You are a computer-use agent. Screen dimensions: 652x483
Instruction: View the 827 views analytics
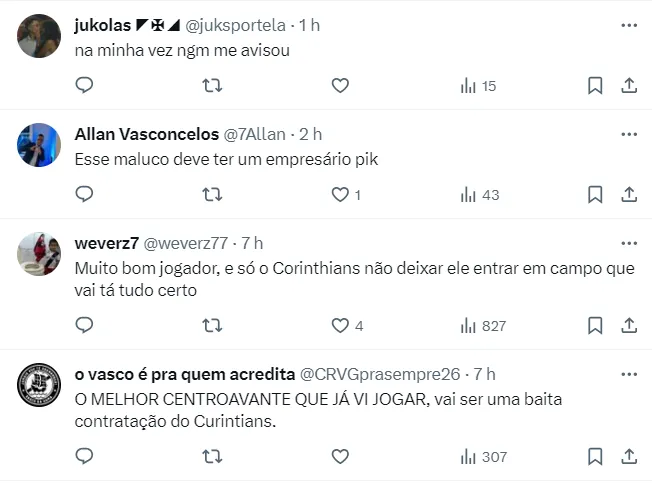pyautogui.click(x=482, y=325)
